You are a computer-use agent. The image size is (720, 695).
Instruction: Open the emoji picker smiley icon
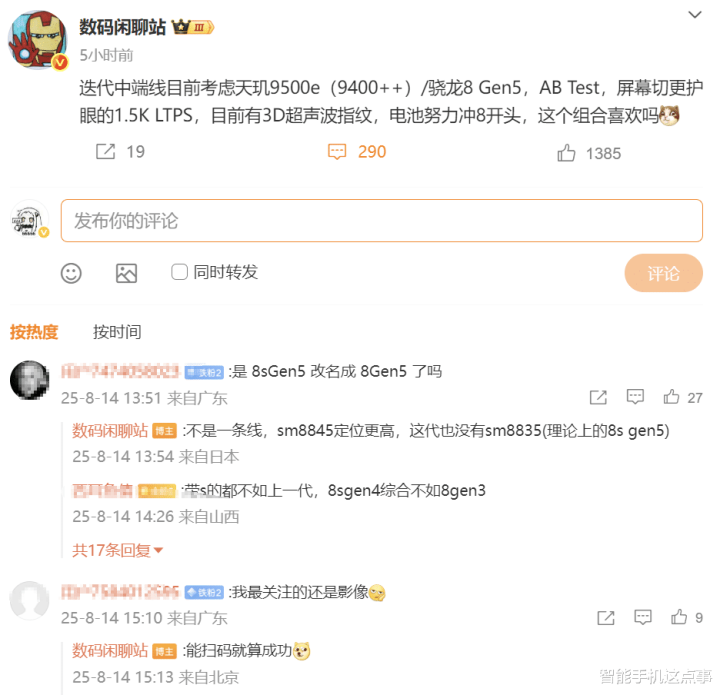71,273
